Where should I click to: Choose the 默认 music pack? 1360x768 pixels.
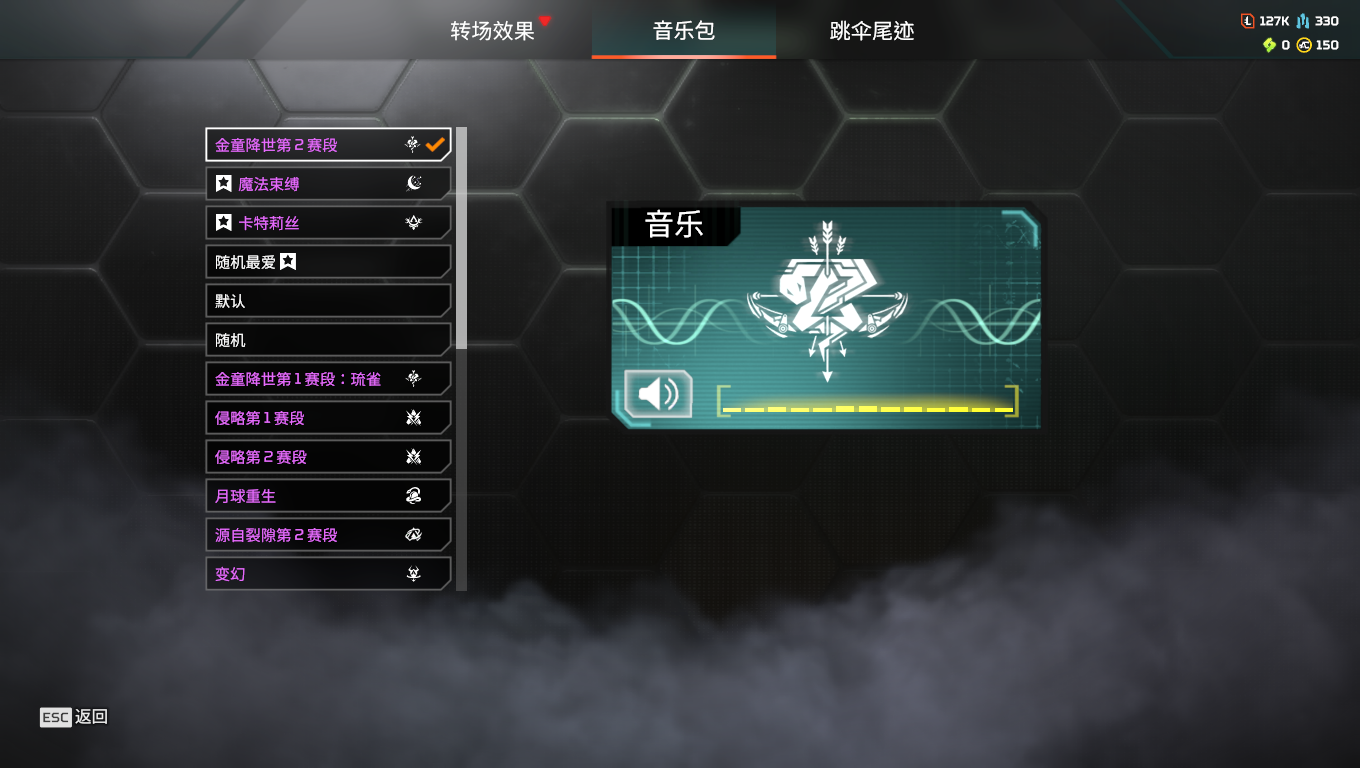coord(328,301)
